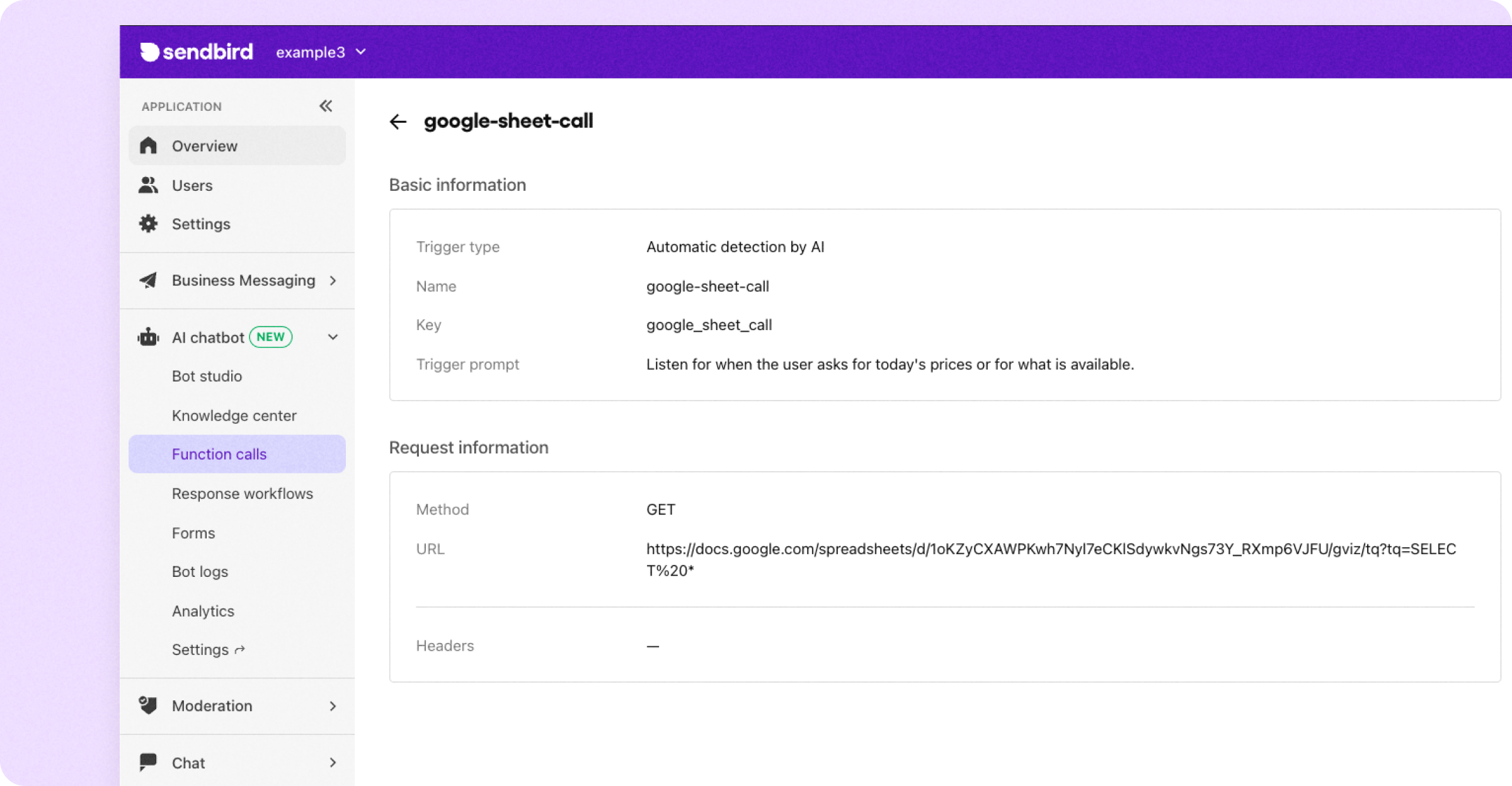Open the example3 application dropdown
1512x786 pixels.
pos(321,52)
